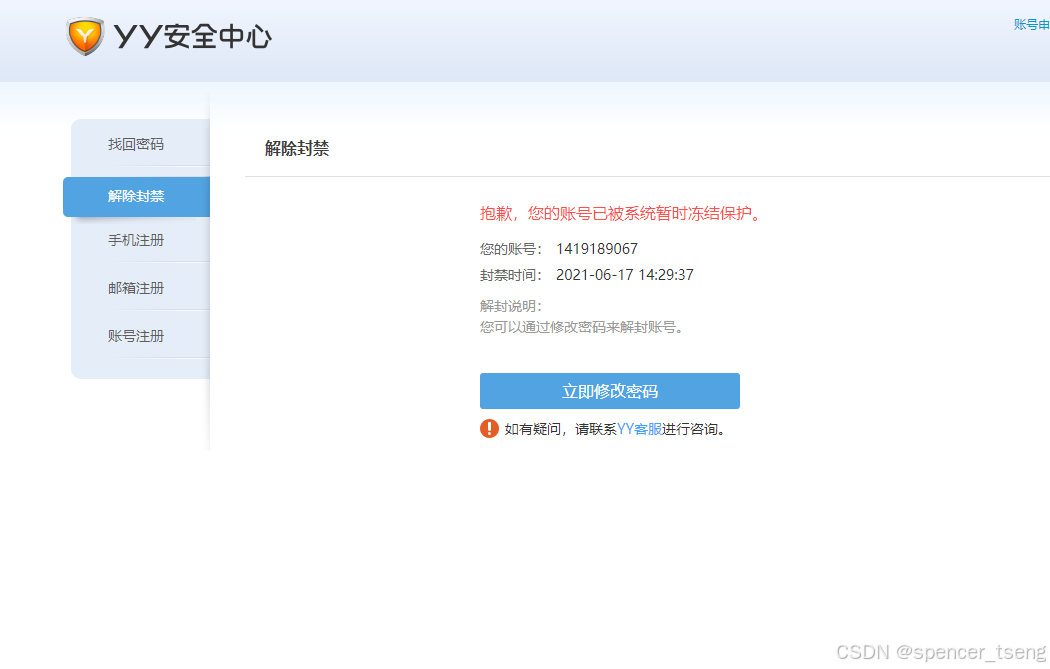Click the red frozen account notice text
This screenshot has width=1050, height=669.
pos(621,214)
